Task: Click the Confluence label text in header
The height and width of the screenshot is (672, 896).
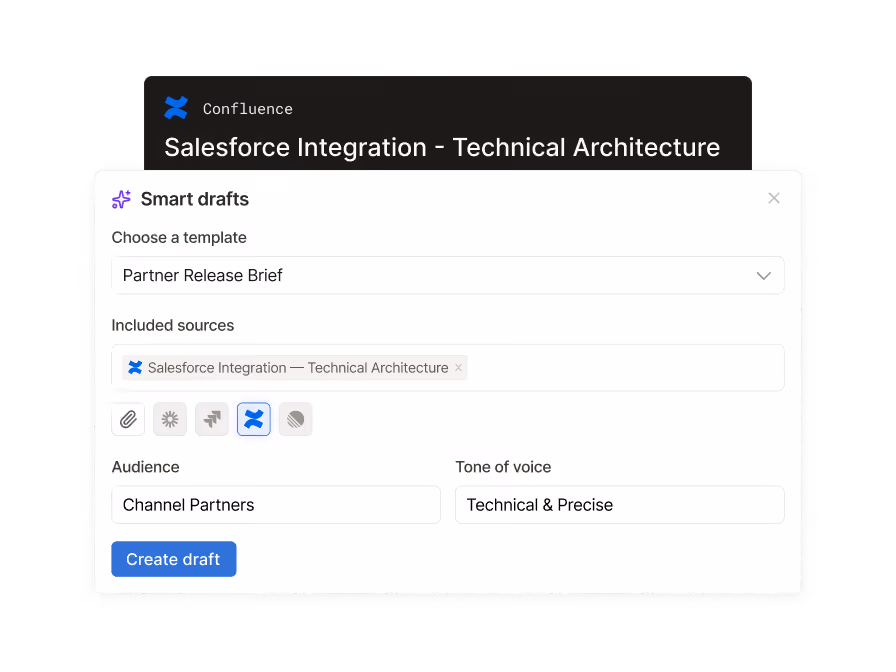Action: pos(247,109)
